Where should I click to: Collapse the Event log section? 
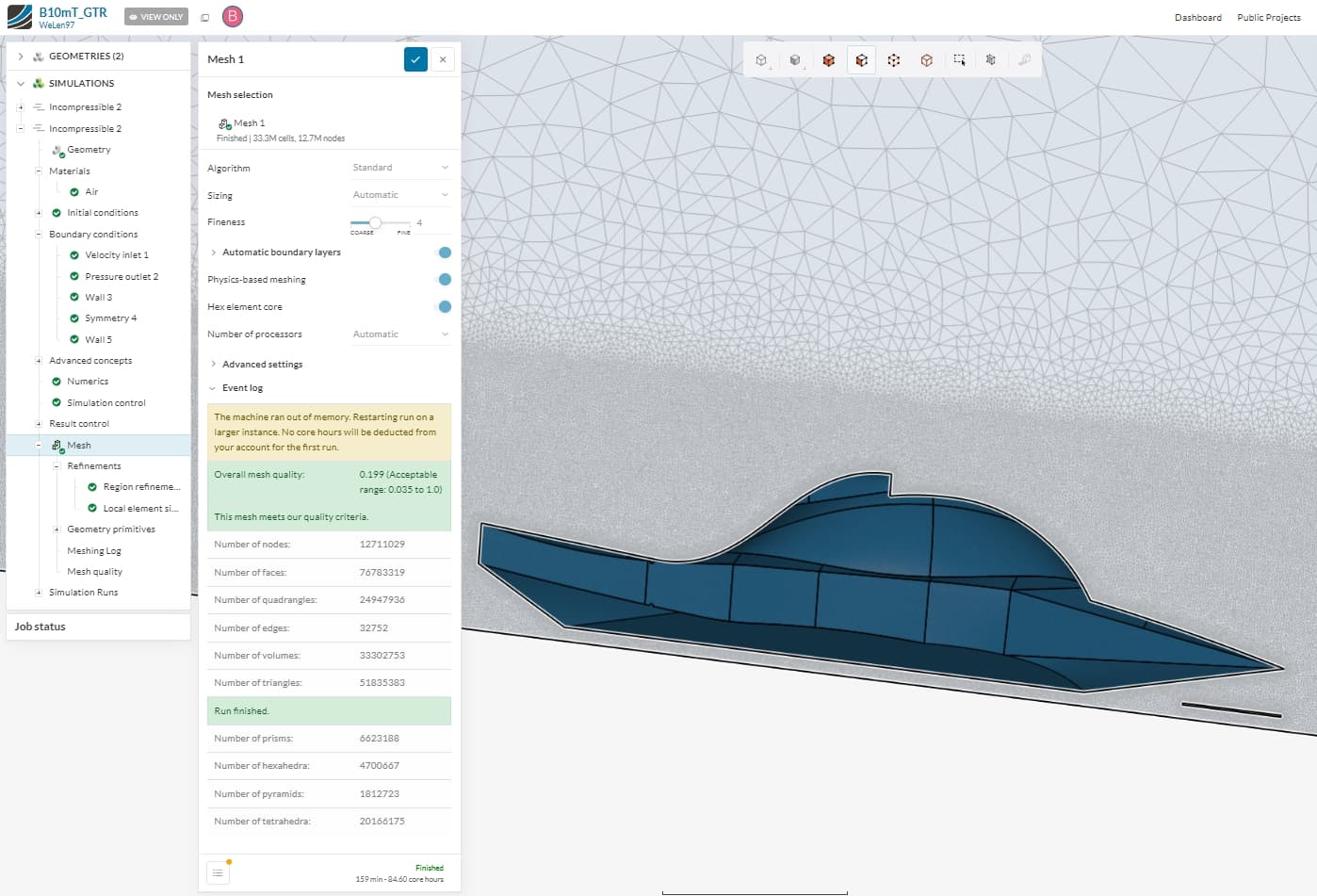236,387
